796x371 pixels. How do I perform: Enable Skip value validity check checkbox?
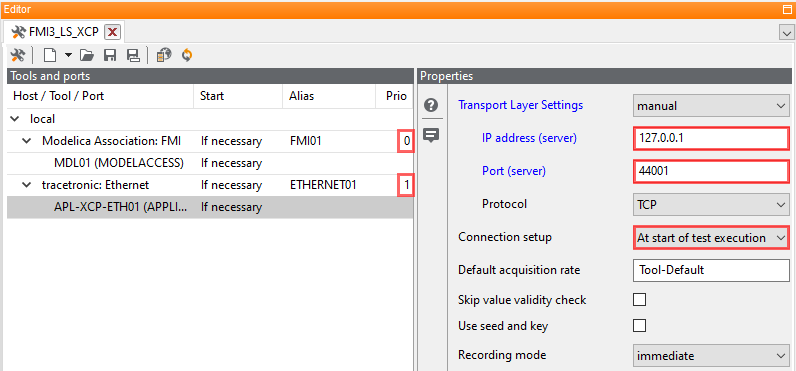pos(639,299)
